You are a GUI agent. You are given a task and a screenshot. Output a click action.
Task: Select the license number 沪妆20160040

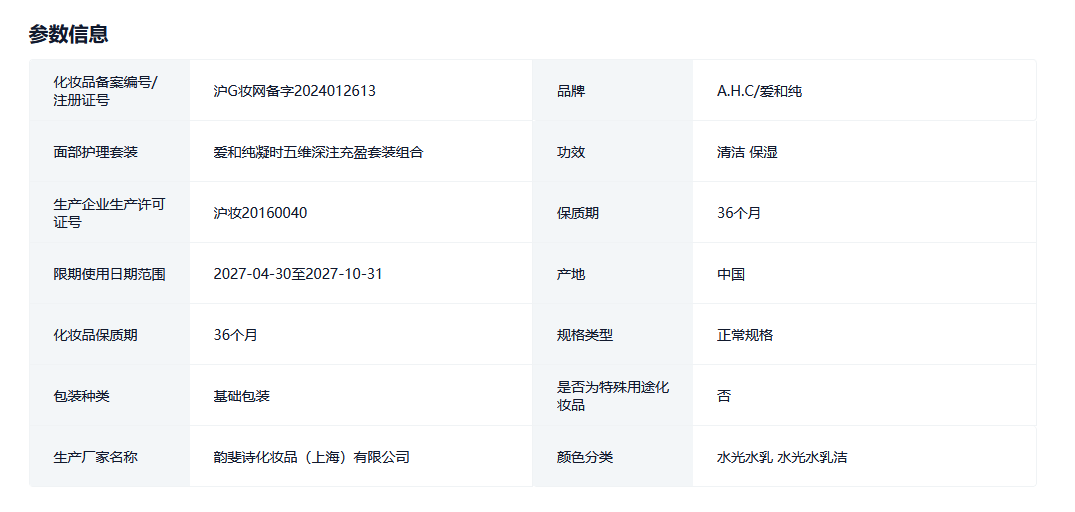(260, 213)
